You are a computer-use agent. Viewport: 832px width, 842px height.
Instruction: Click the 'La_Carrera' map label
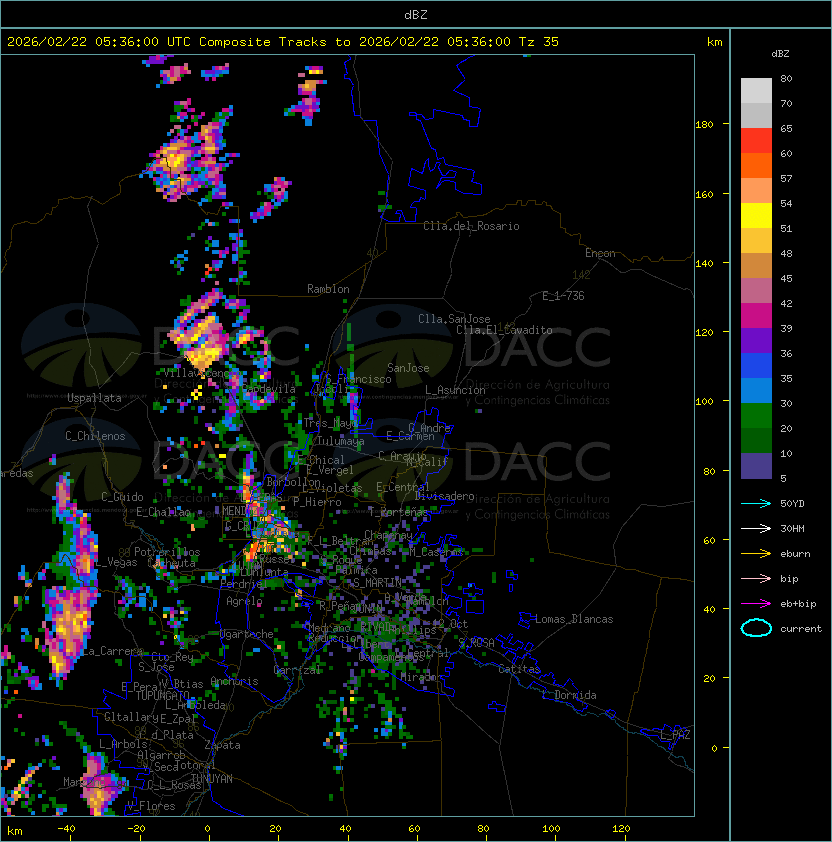pyautogui.click(x=113, y=651)
